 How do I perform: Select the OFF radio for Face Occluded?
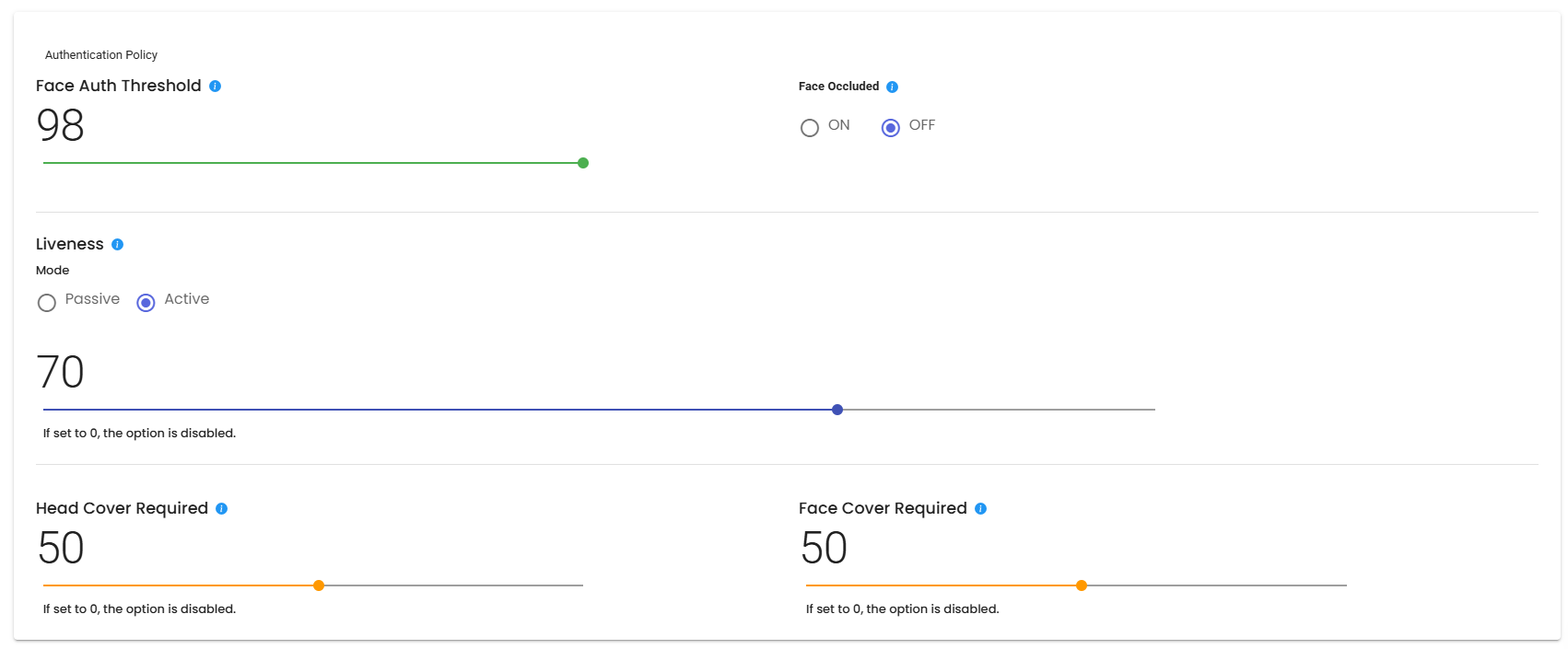(890, 128)
